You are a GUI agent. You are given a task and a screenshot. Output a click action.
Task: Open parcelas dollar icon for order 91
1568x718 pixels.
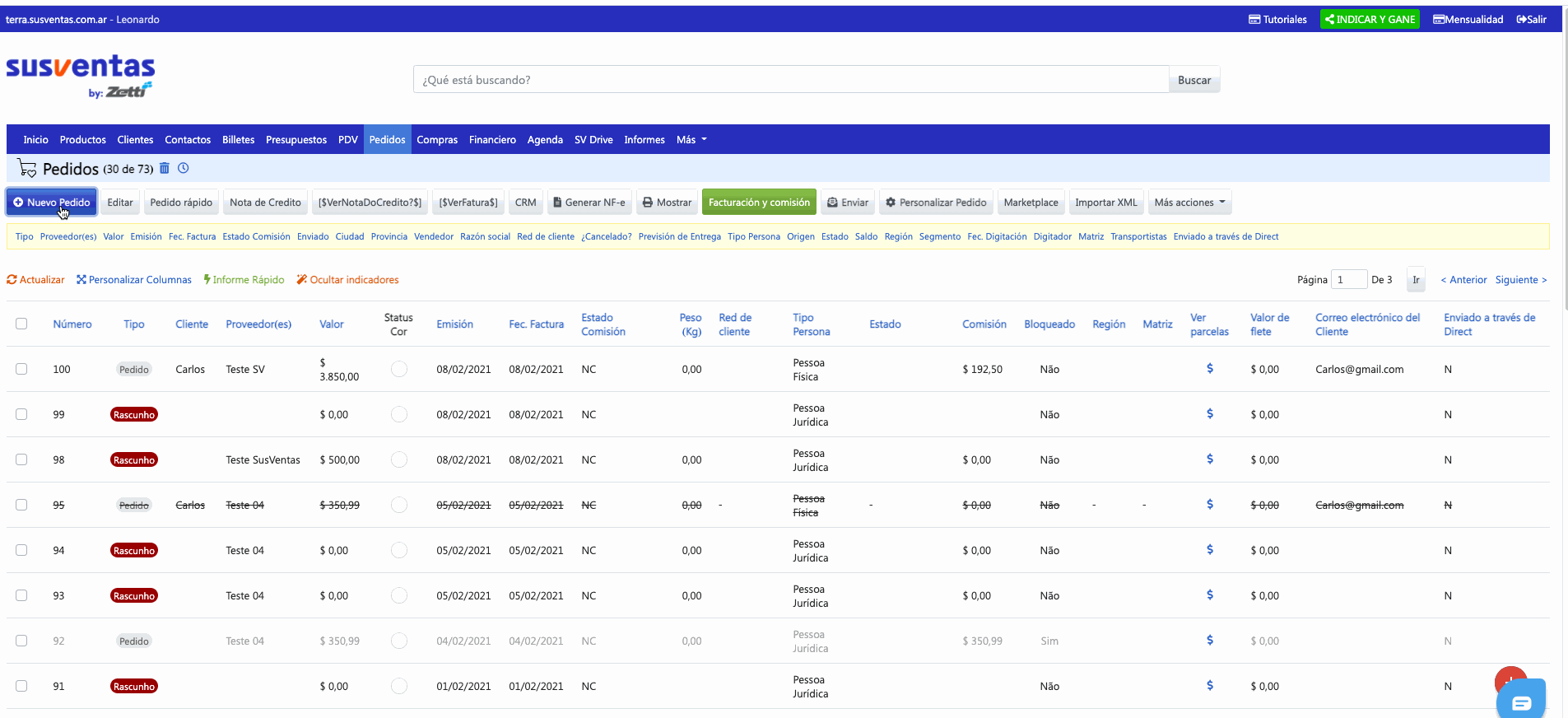[1209, 686]
